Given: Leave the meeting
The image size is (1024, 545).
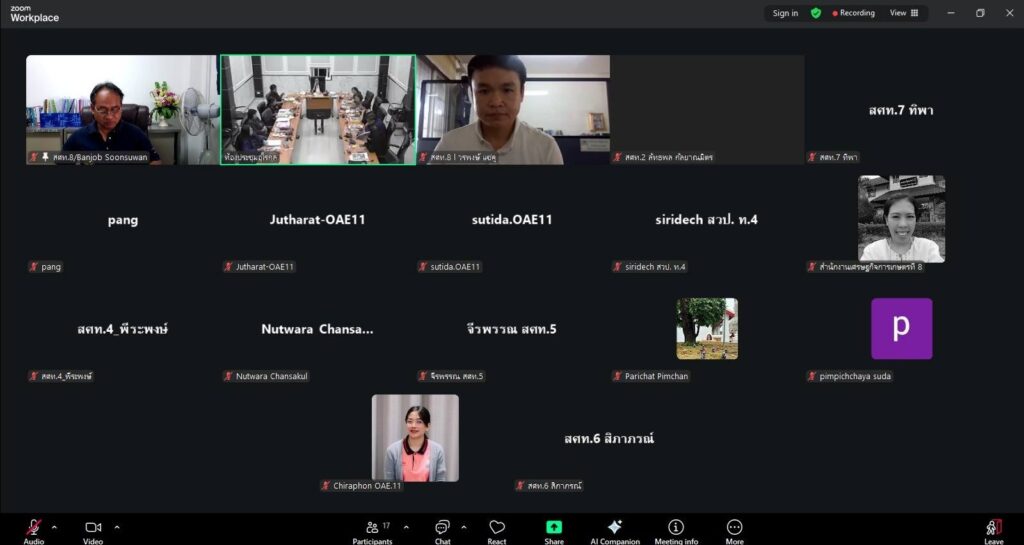Looking at the screenshot, I should tap(993, 529).
